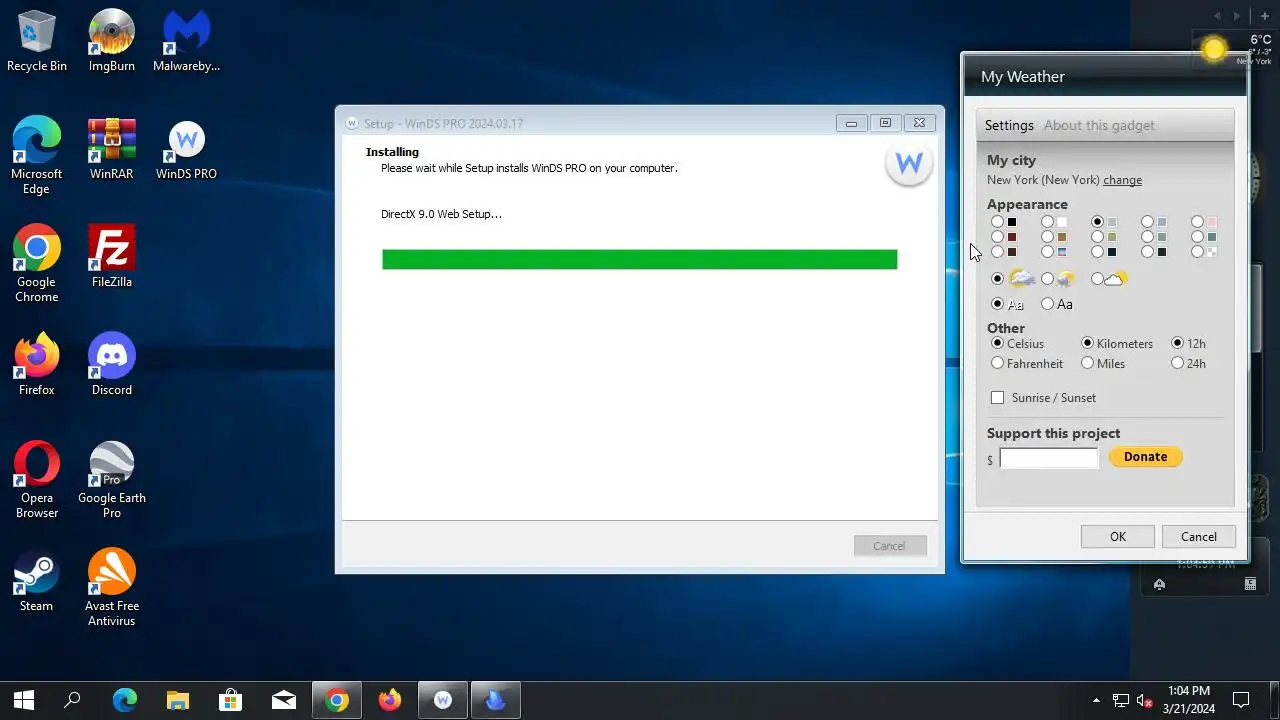Click the weather gadget showing 6°C
Screen dimensions: 1280x720
(1236, 48)
